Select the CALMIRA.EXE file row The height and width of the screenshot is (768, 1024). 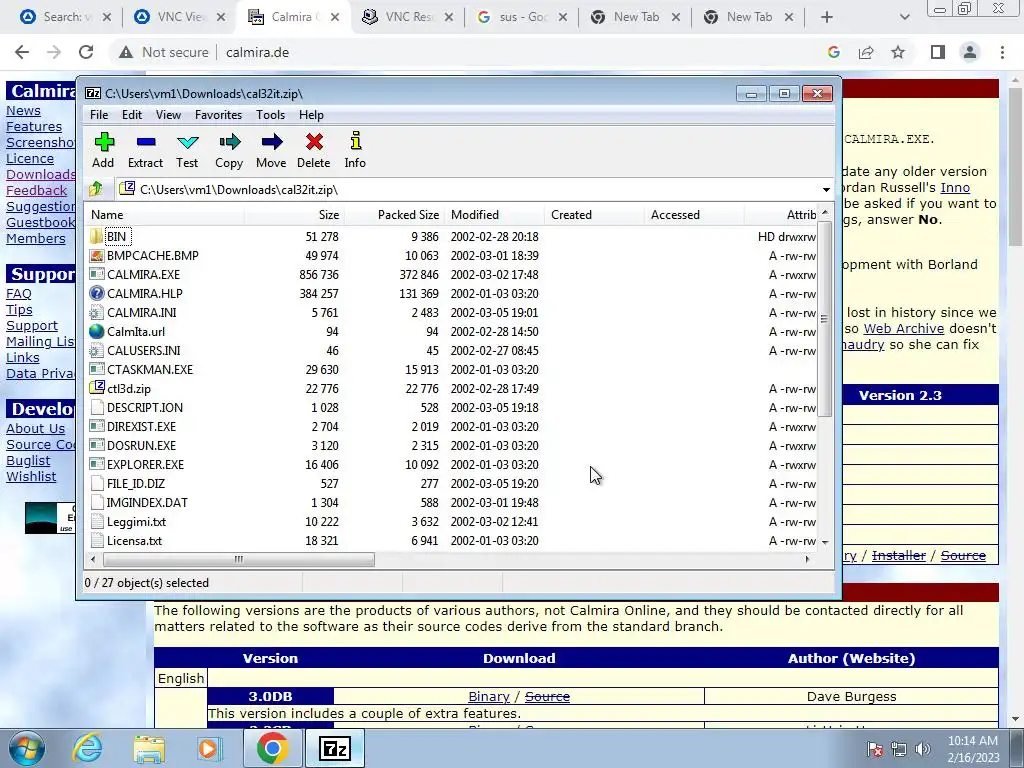pyautogui.click(x=453, y=274)
